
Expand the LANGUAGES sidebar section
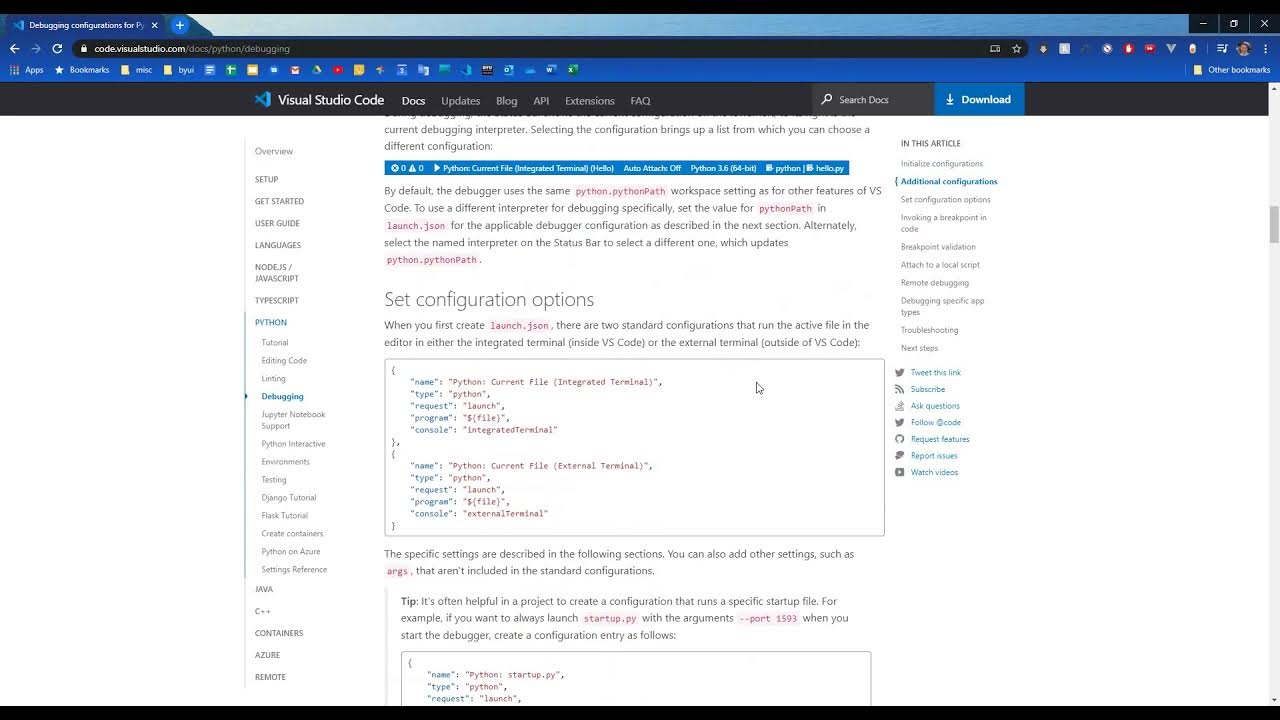(x=277, y=245)
